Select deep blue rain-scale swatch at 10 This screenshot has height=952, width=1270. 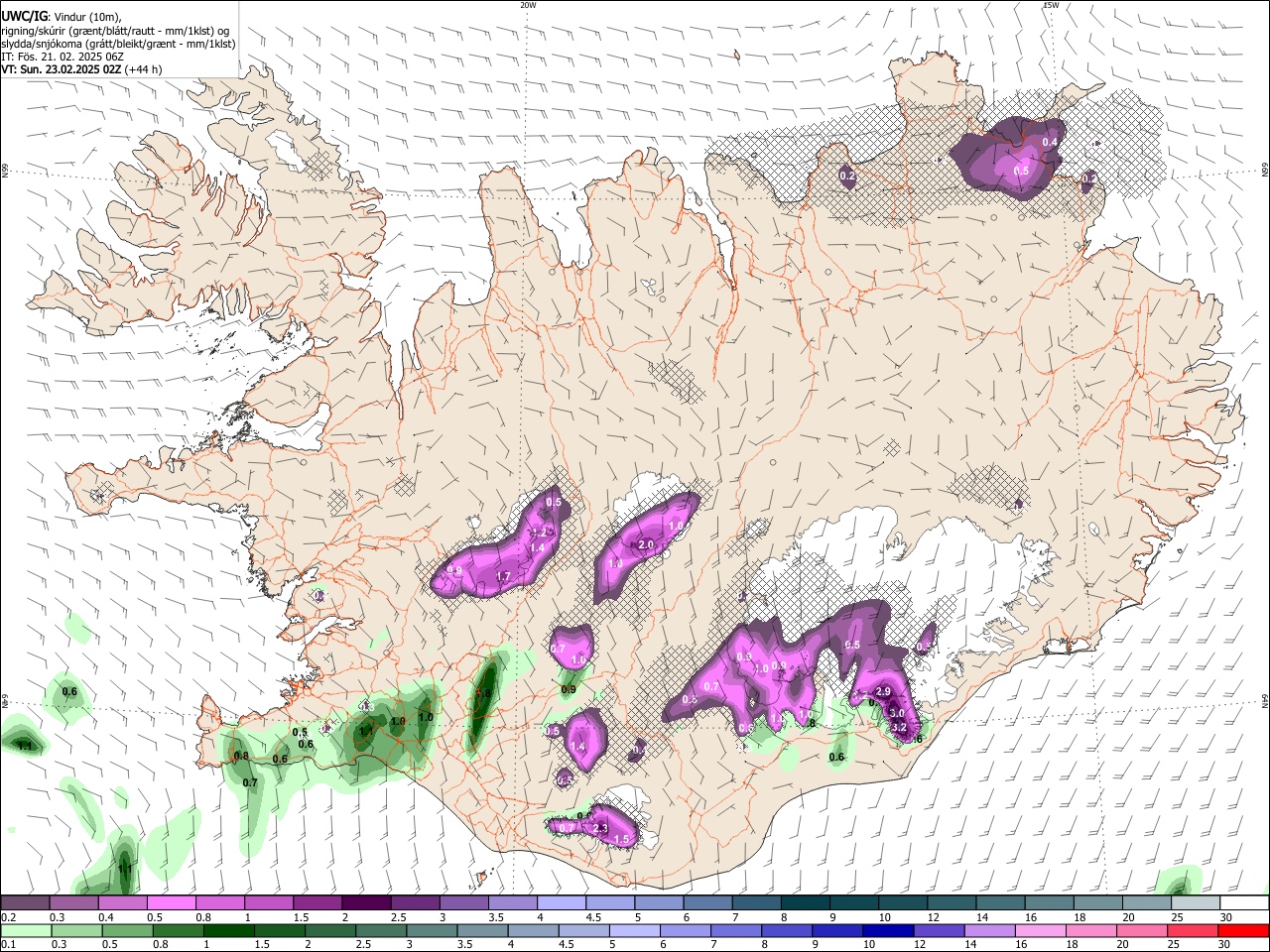click(x=888, y=930)
